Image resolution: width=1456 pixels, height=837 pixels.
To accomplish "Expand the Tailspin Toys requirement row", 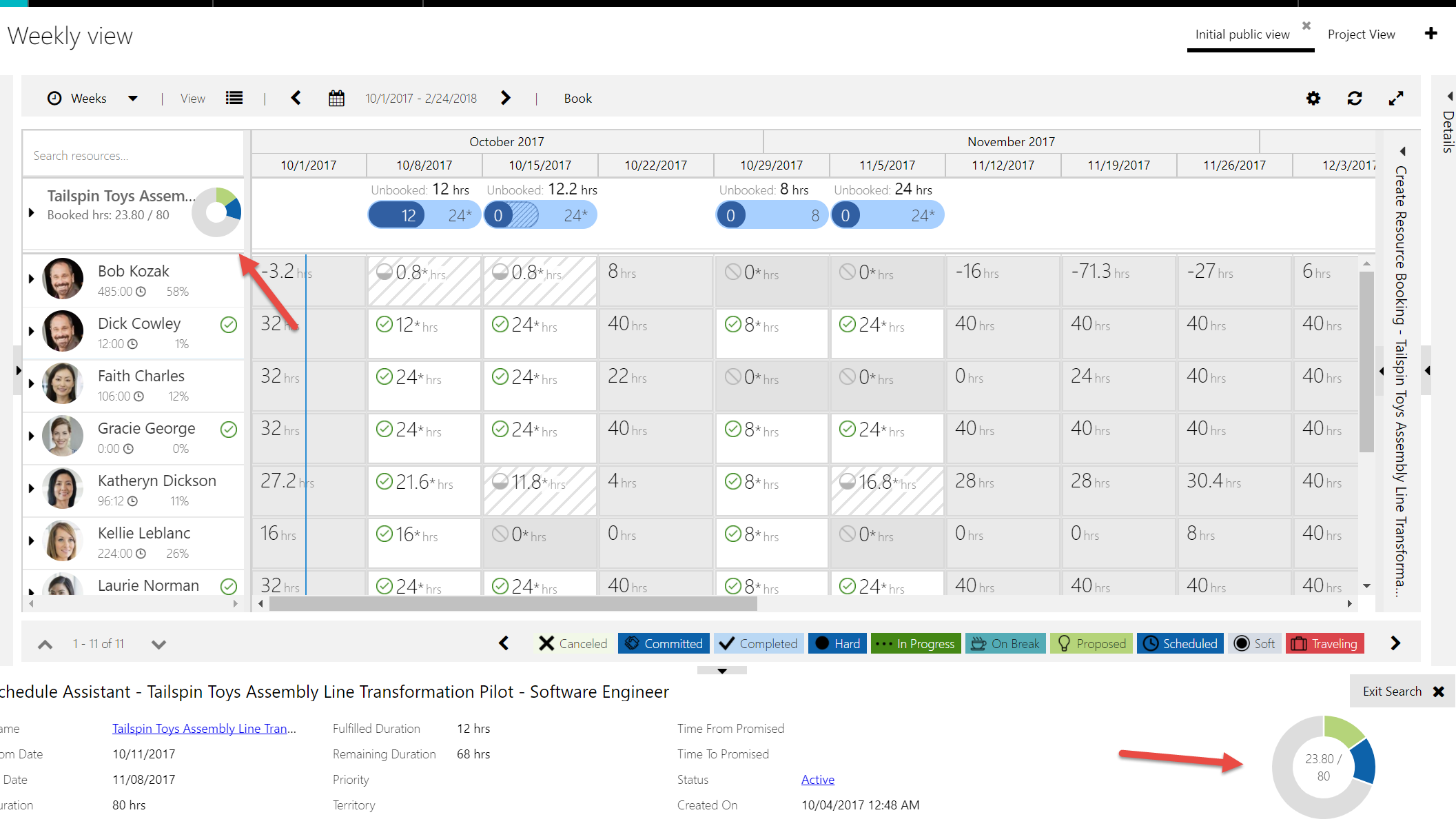I will 31,213.
